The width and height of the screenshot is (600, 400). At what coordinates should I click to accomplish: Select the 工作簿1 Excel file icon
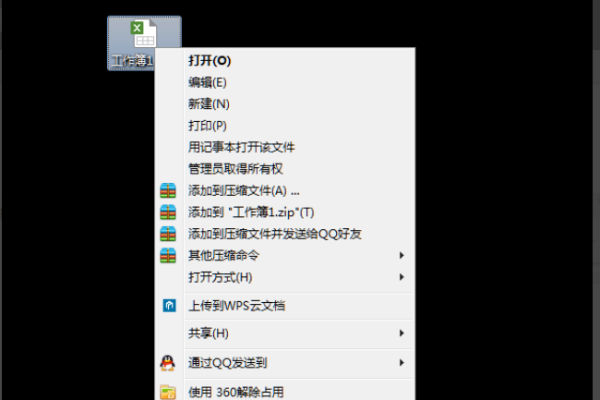coord(144,34)
